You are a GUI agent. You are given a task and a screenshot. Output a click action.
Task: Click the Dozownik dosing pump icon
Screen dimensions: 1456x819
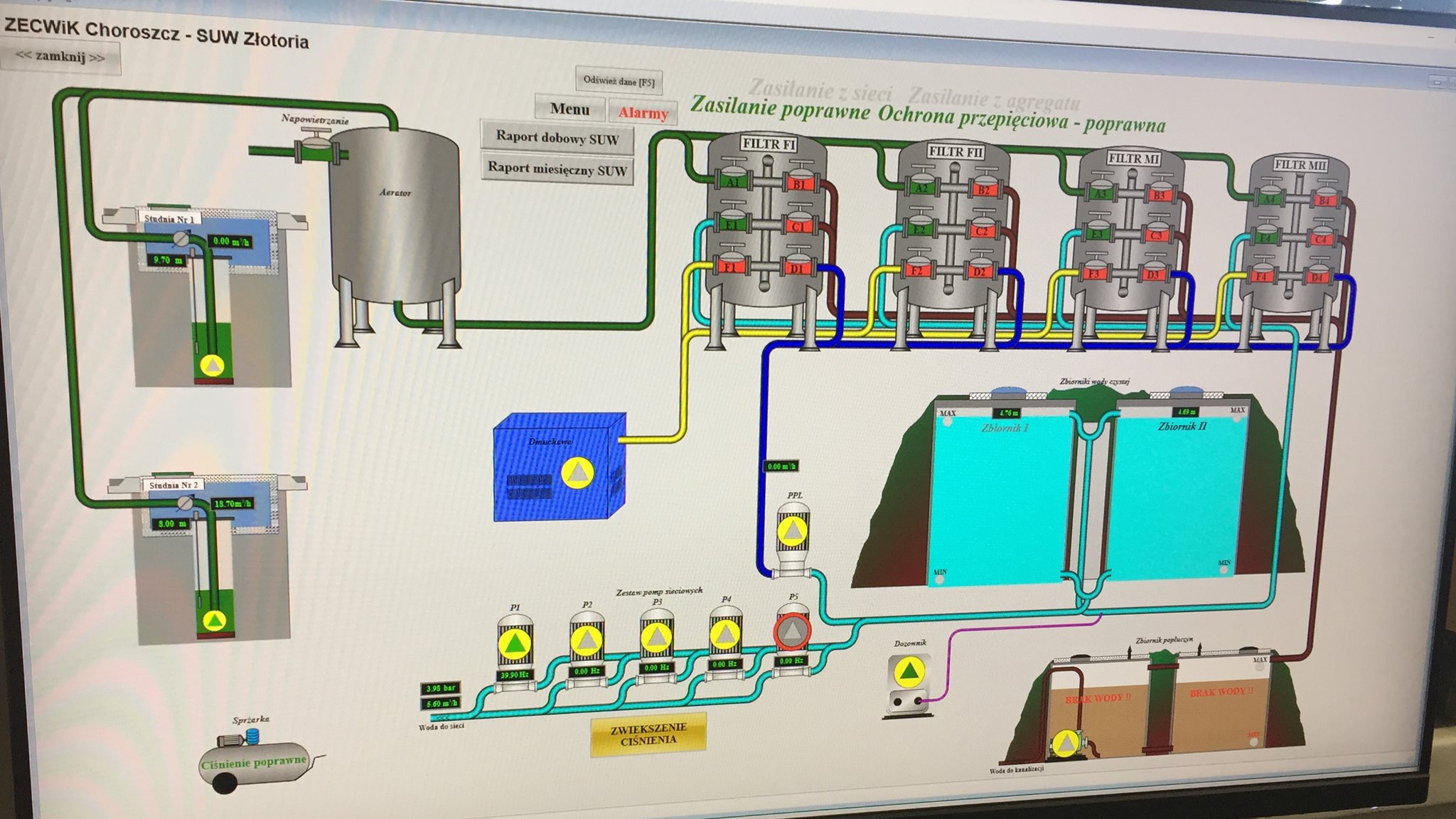pyautogui.click(x=909, y=673)
